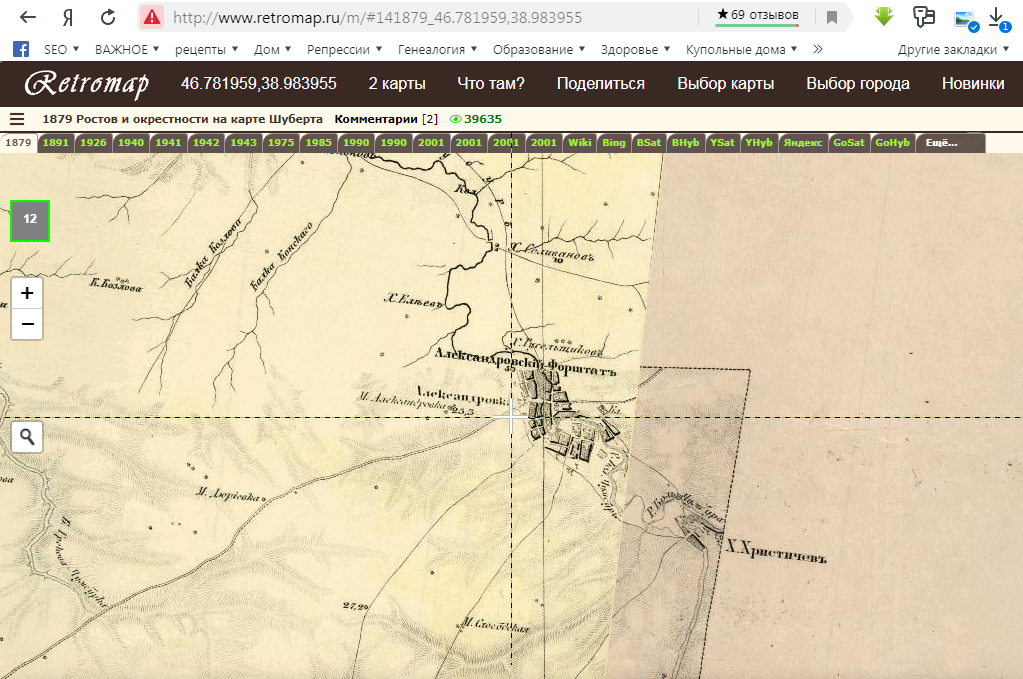Click the picture extension icon with checkmark
1023x679 pixels.
pyautogui.click(x=966, y=20)
